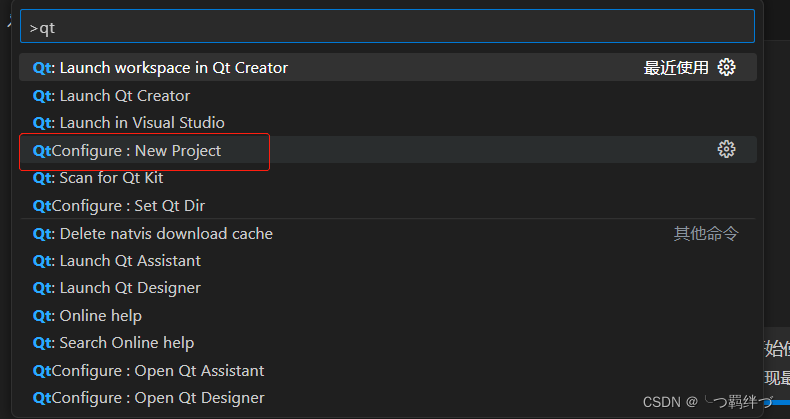790x419 pixels.
Task: Select Qt: Scan for Qt Kit
Action: [387, 177]
